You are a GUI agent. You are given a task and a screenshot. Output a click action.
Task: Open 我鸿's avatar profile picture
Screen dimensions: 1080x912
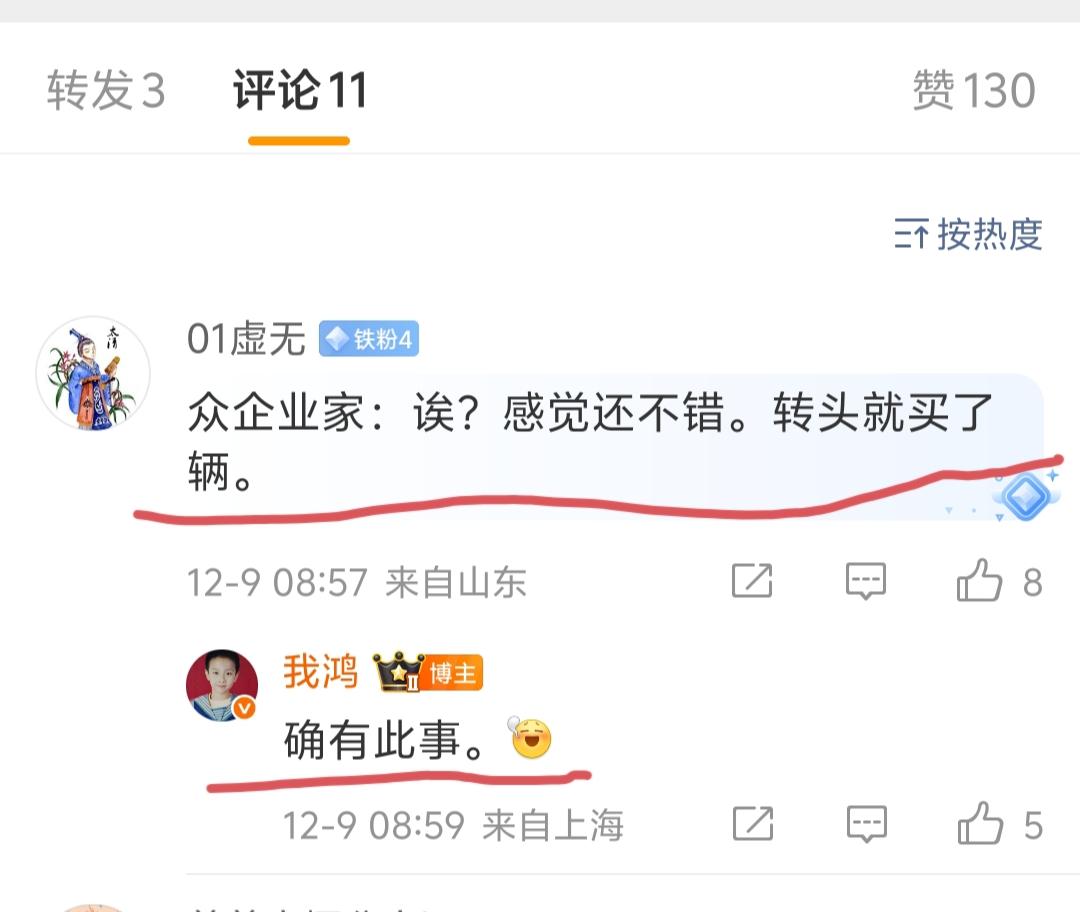222,685
